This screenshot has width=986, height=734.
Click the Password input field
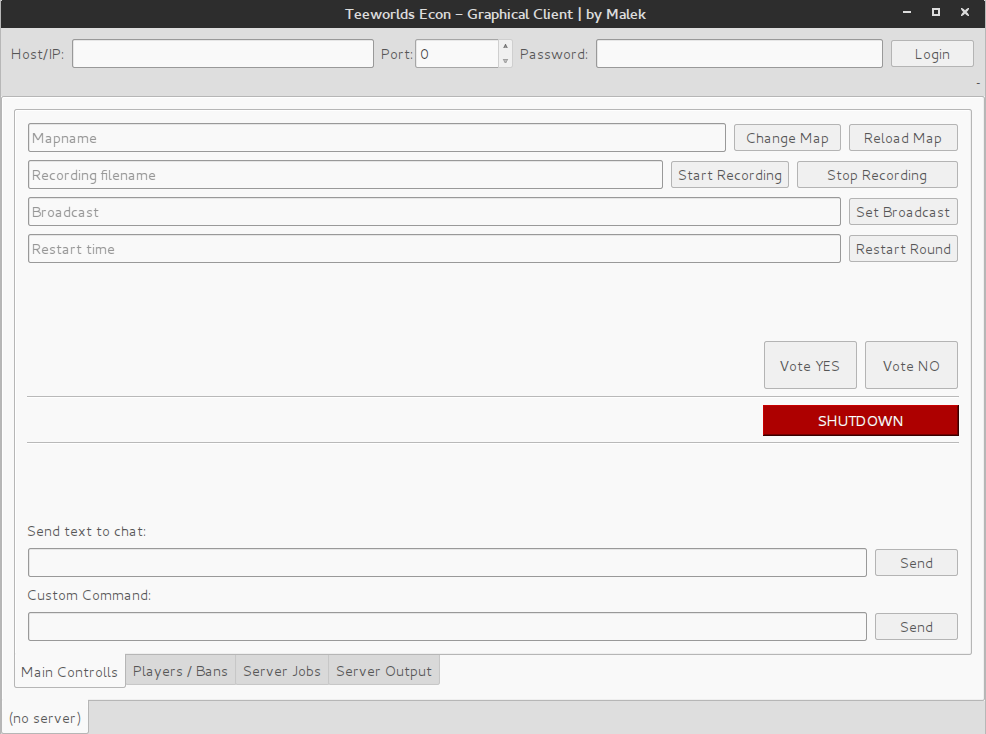740,54
